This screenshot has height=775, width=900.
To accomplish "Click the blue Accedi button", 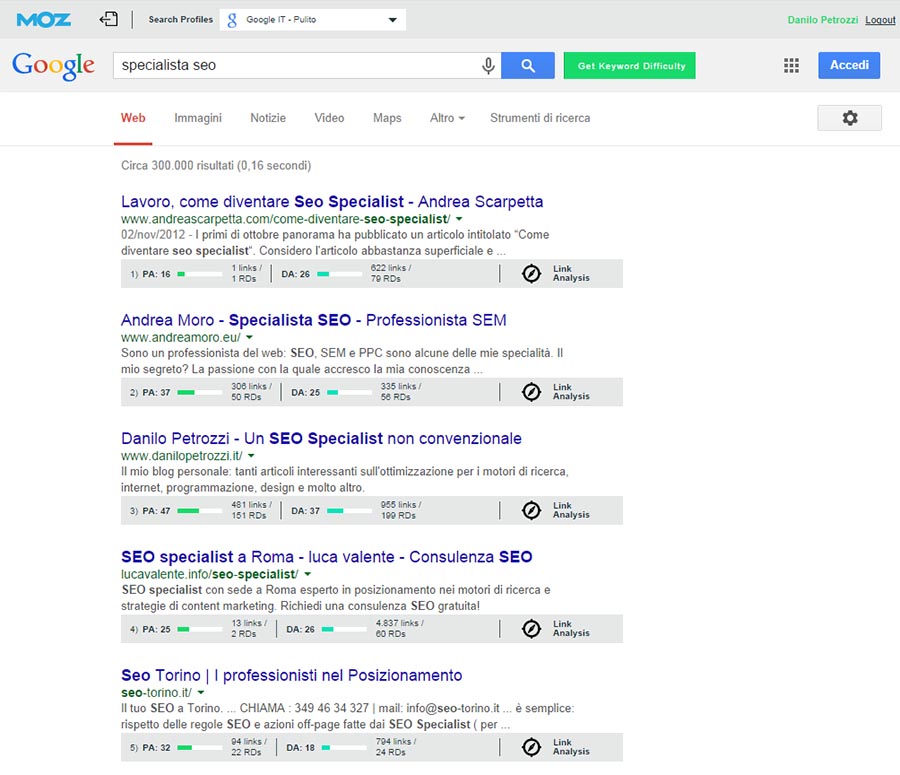I will (x=849, y=65).
